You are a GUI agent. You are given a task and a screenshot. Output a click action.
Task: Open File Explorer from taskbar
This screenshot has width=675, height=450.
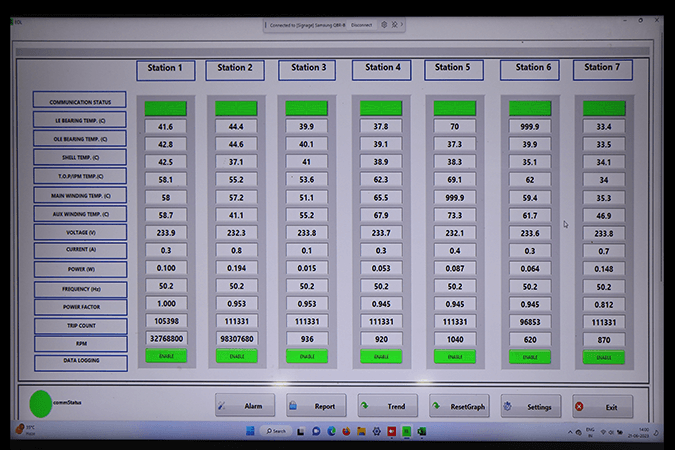click(x=361, y=431)
